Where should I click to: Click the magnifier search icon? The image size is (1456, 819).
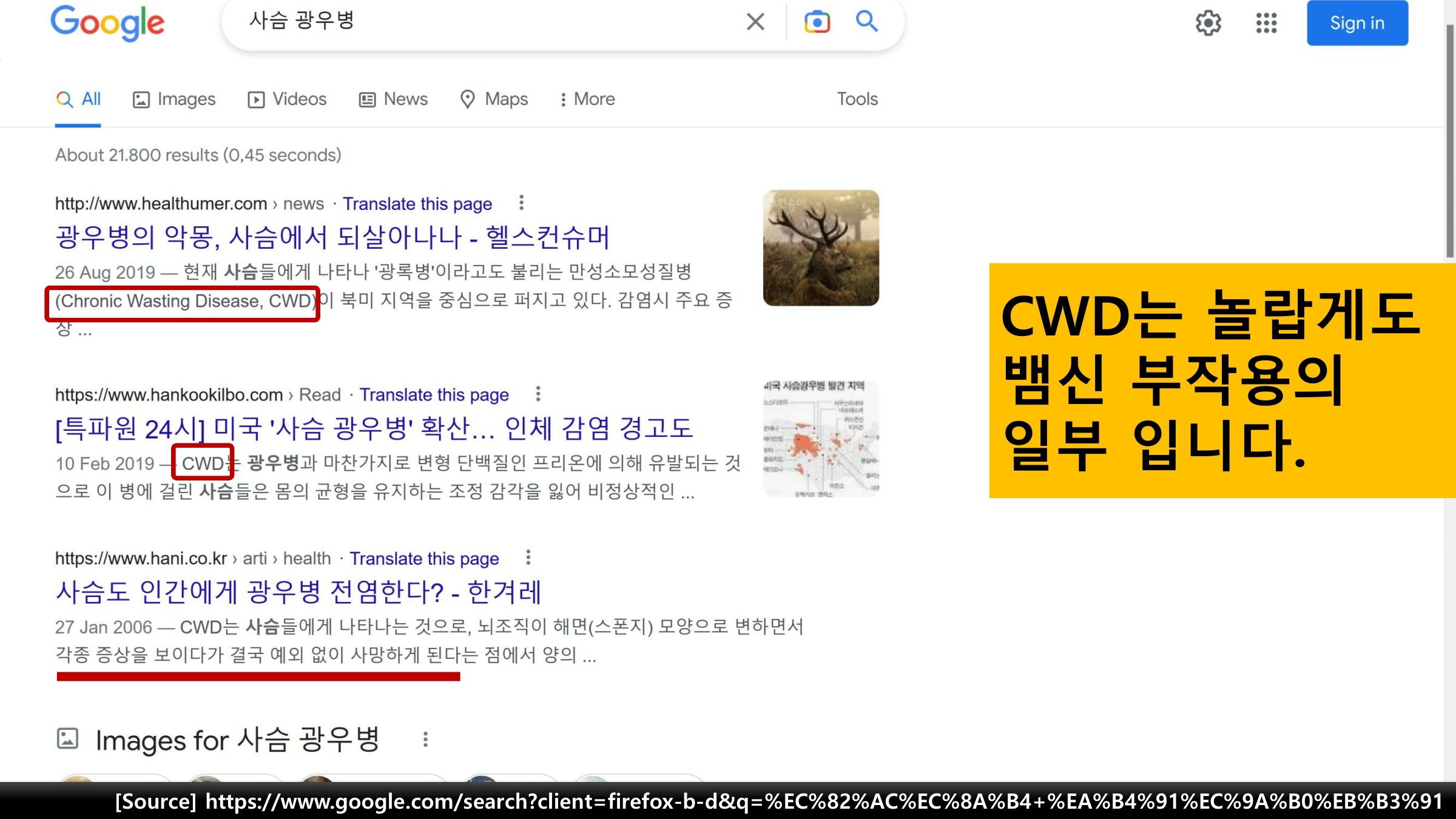pyautogui.click(x=866, y=22)
